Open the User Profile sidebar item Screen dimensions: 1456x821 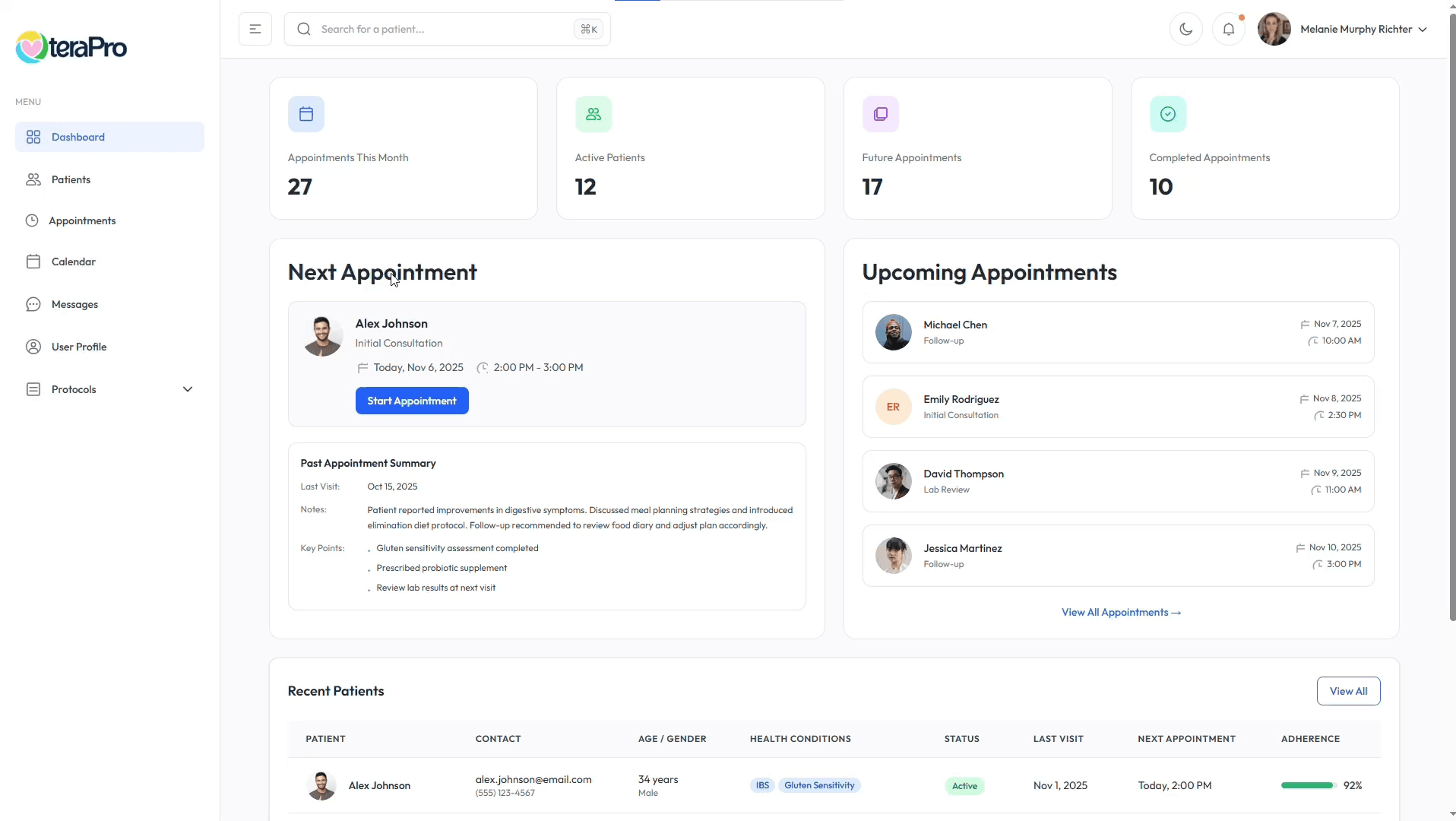point(78,346)
